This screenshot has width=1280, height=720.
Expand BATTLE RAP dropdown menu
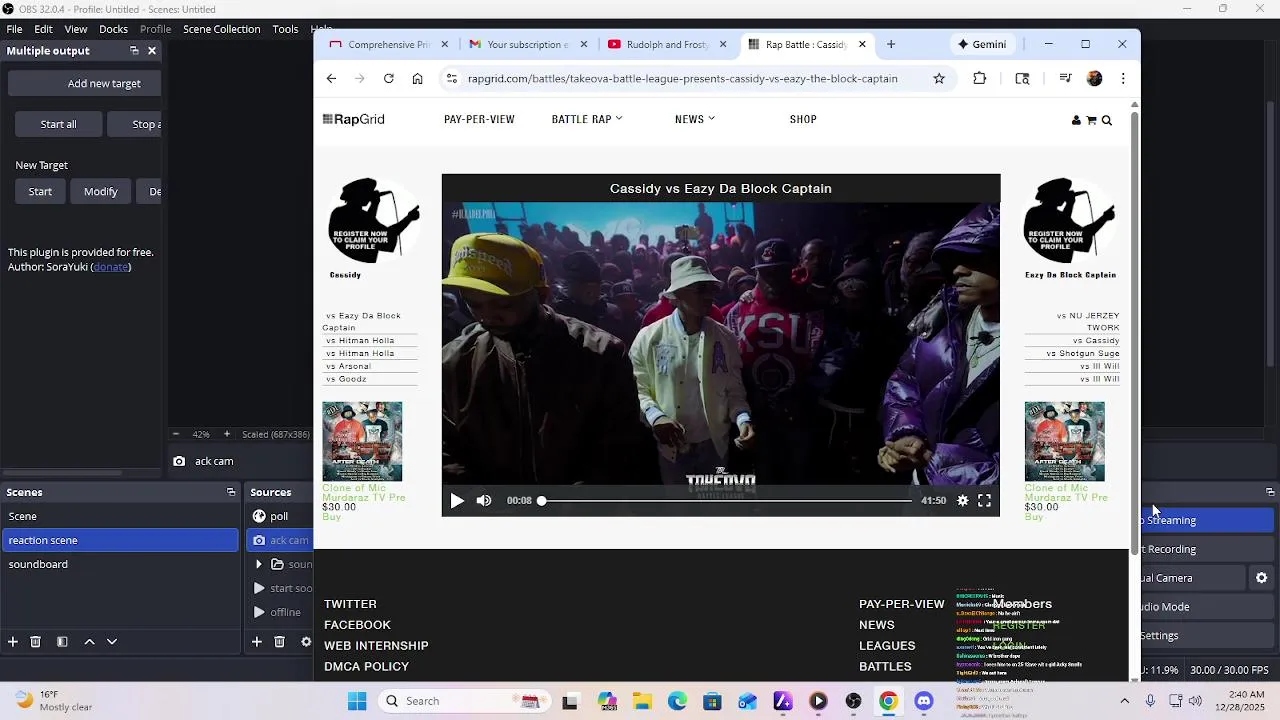coord(587,119)
